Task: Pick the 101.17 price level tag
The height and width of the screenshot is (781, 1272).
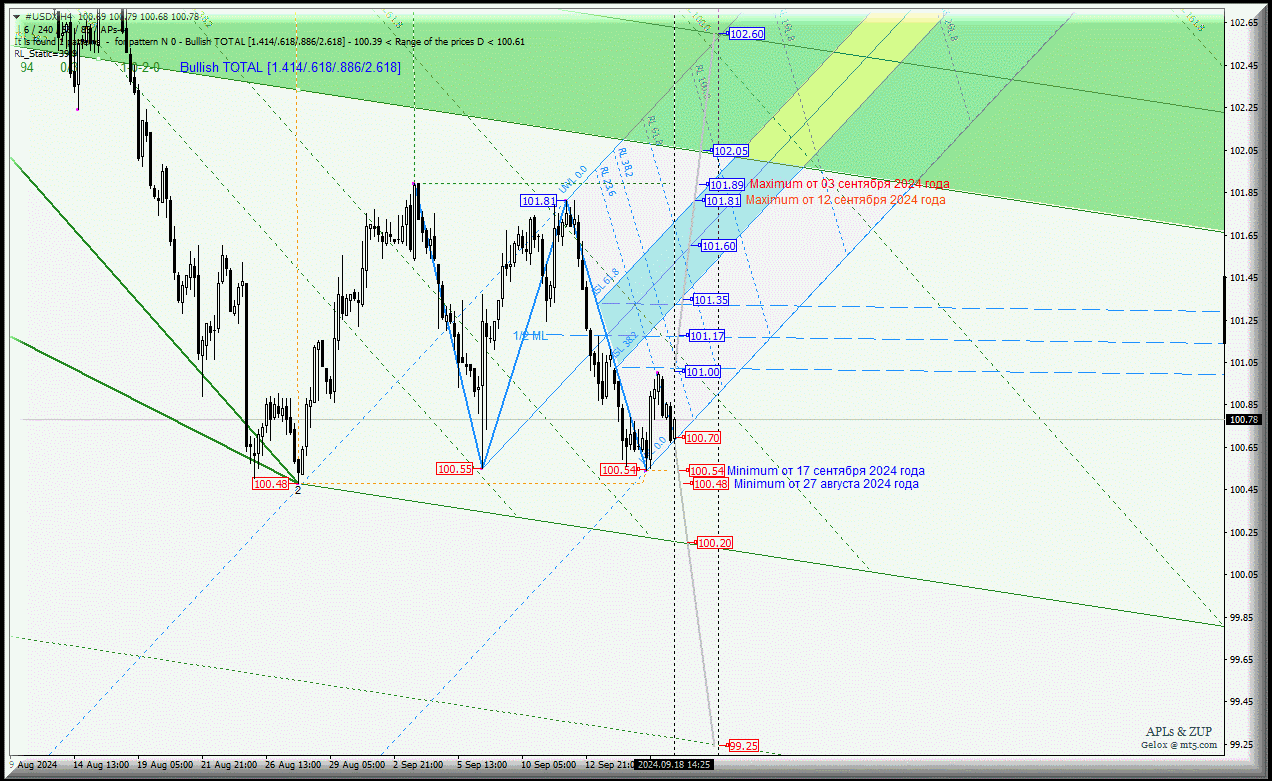Action: [707, 336]
